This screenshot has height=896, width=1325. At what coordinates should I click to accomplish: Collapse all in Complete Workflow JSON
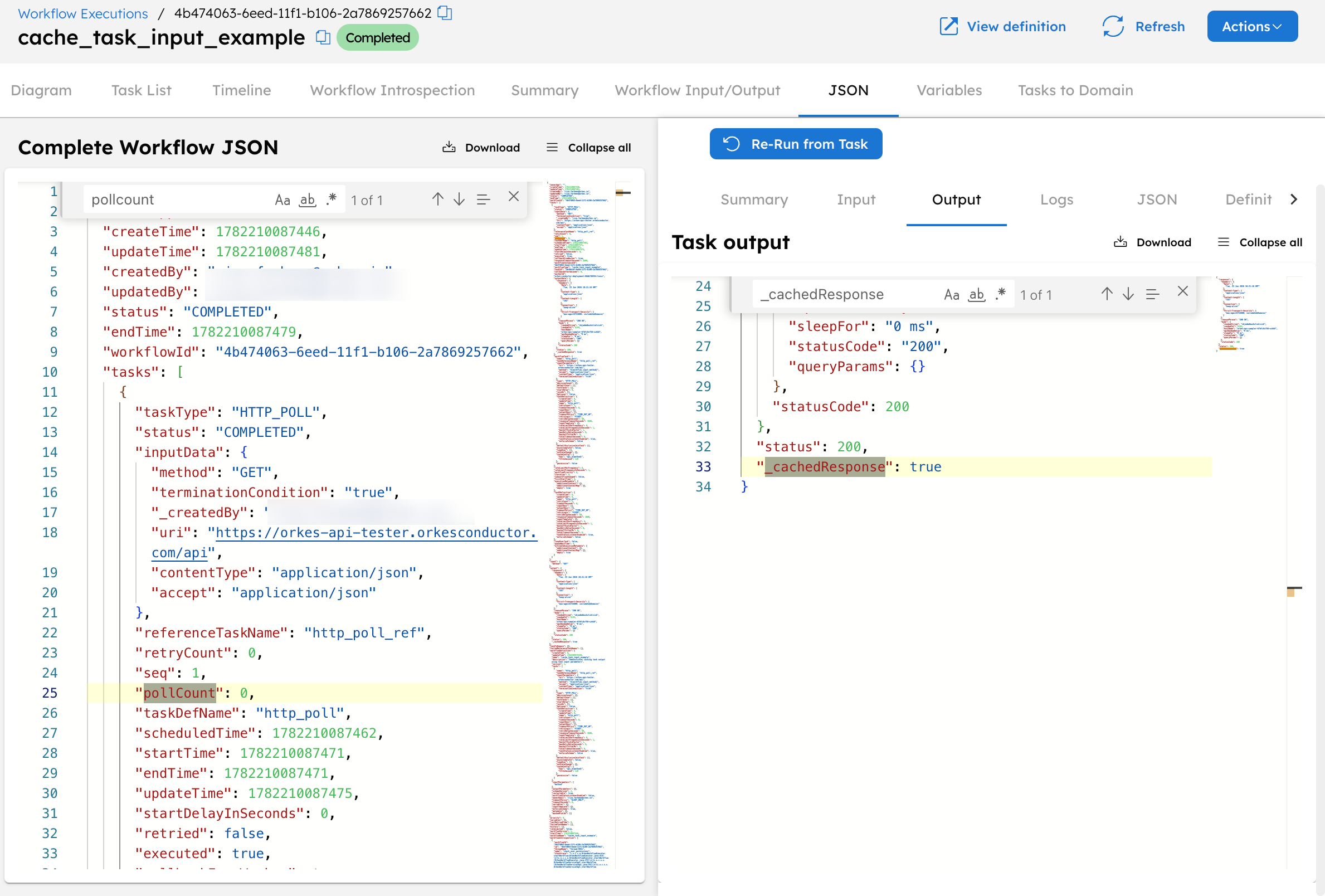[x=588, y=147]
